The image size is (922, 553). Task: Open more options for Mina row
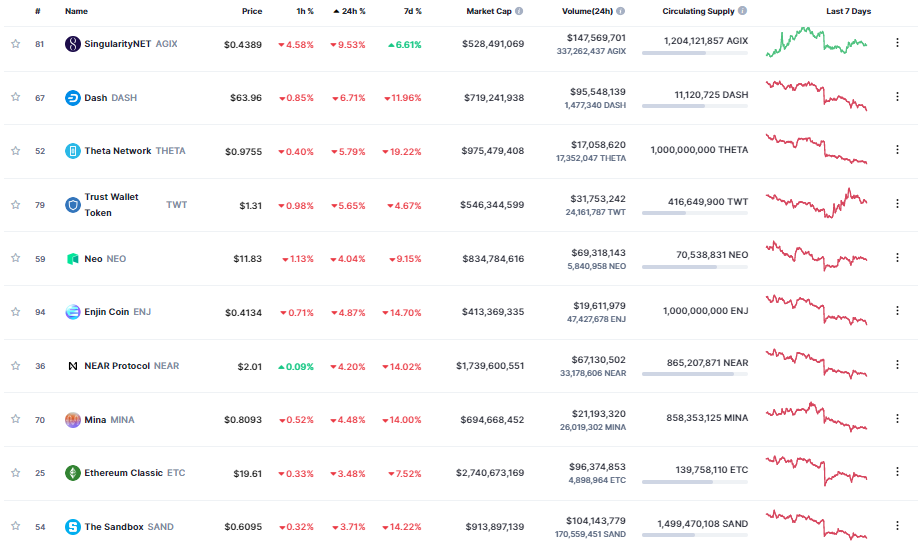tap(896, 420)
